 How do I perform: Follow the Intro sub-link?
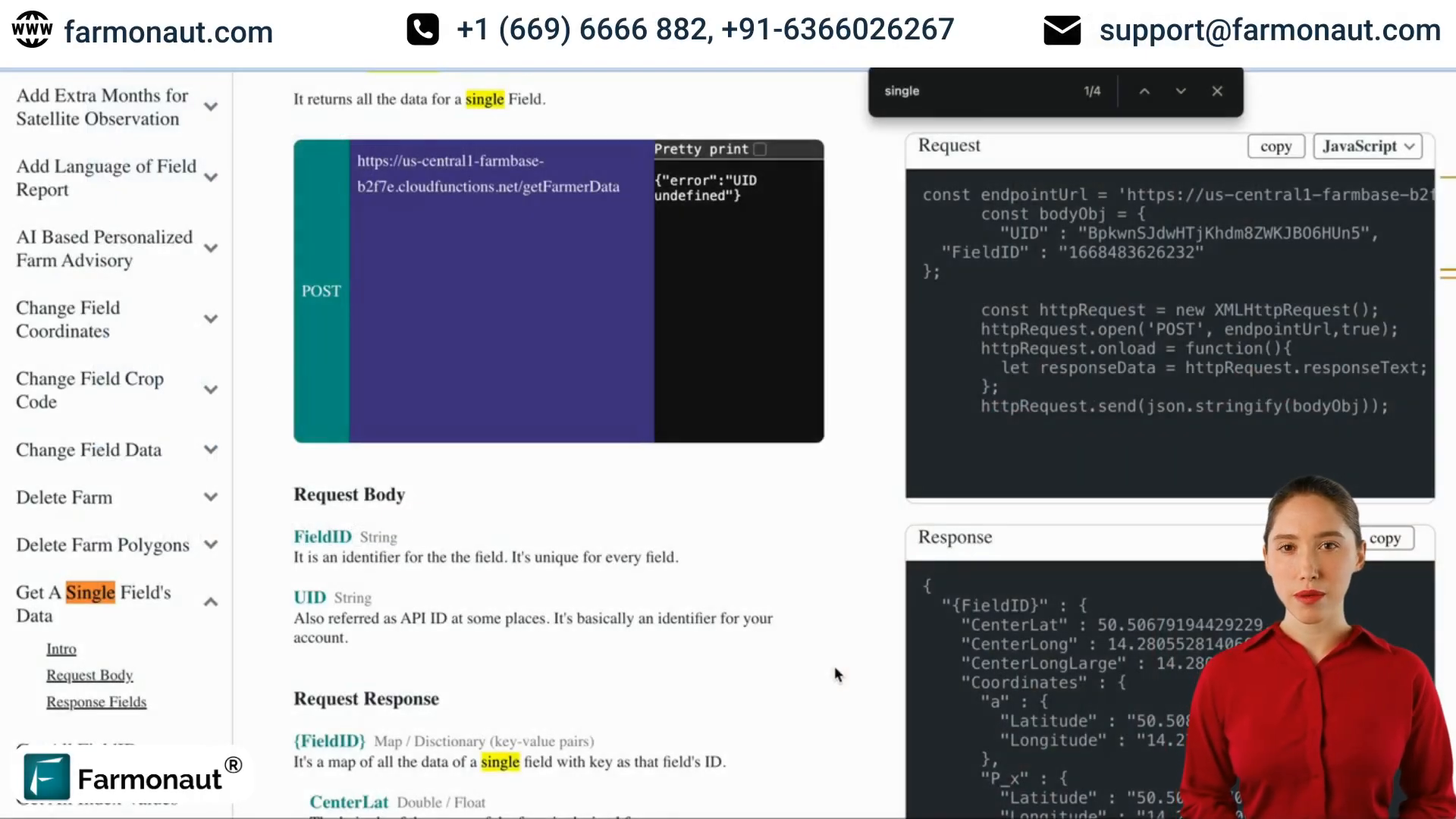tap(61, 649)
